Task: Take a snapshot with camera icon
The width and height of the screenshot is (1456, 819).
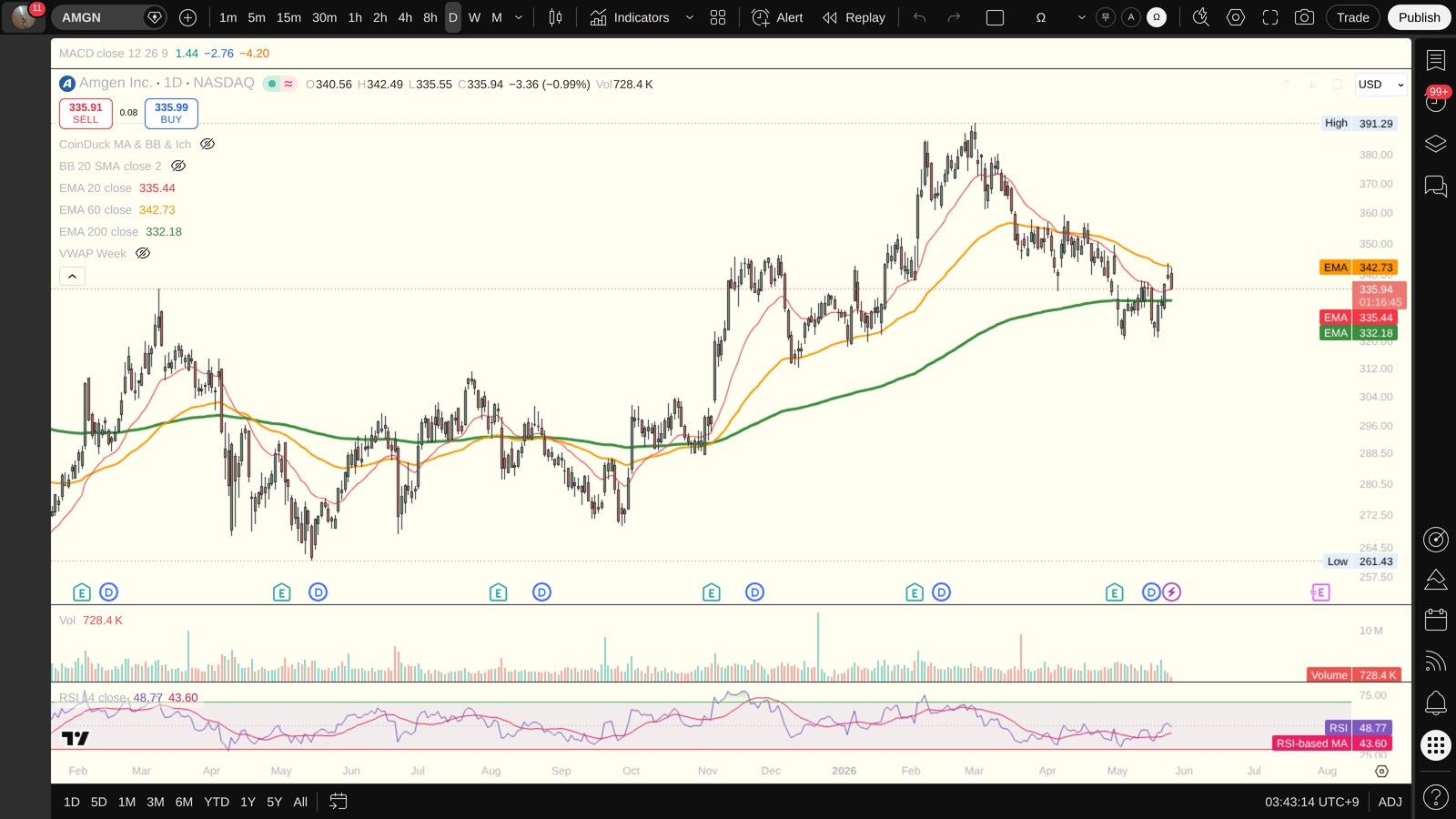Action: (1304, 17)
